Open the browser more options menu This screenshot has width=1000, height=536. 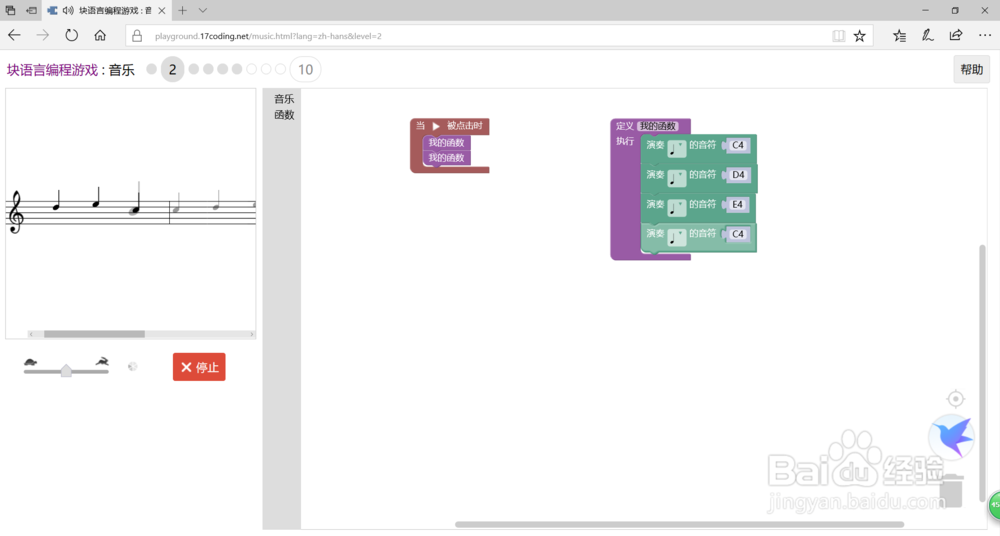pyautogui.click(x=985, y=36)
